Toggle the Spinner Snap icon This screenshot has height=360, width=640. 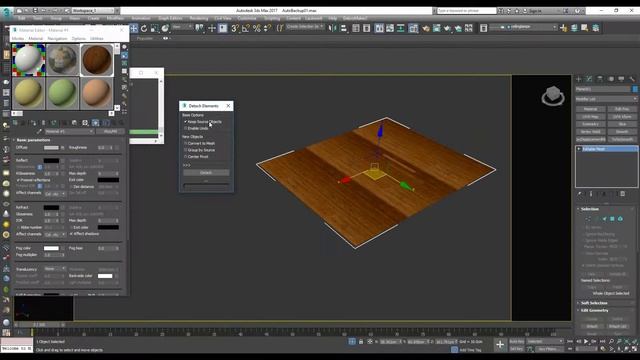pyautogui.click(x=267, y=28)
